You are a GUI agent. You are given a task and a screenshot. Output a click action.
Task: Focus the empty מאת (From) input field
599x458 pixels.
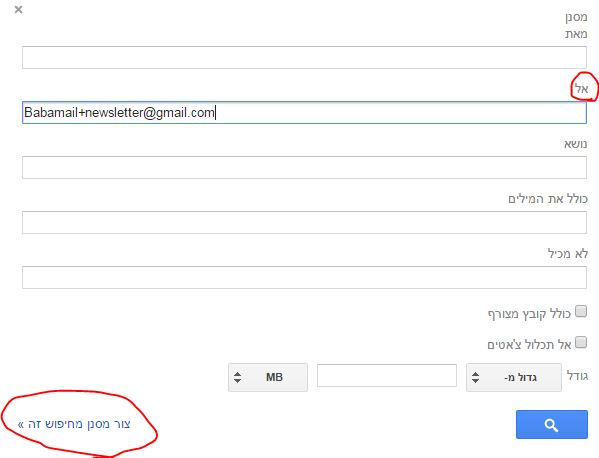pos(304,57)
